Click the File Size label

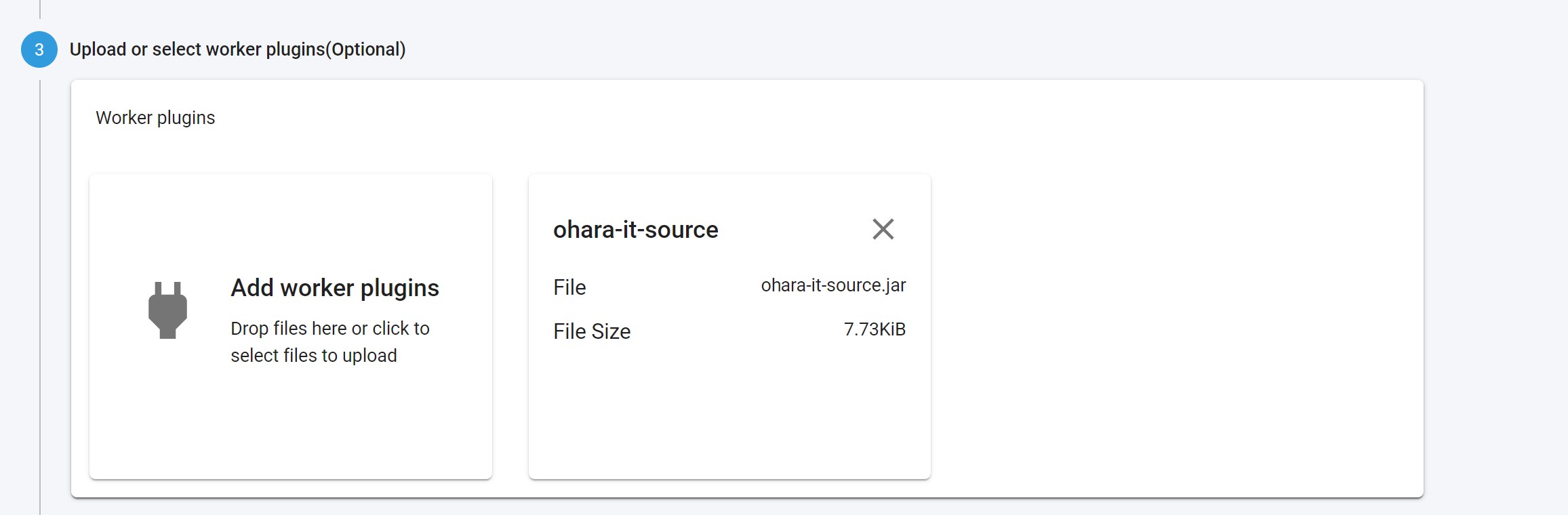[592, 331]
